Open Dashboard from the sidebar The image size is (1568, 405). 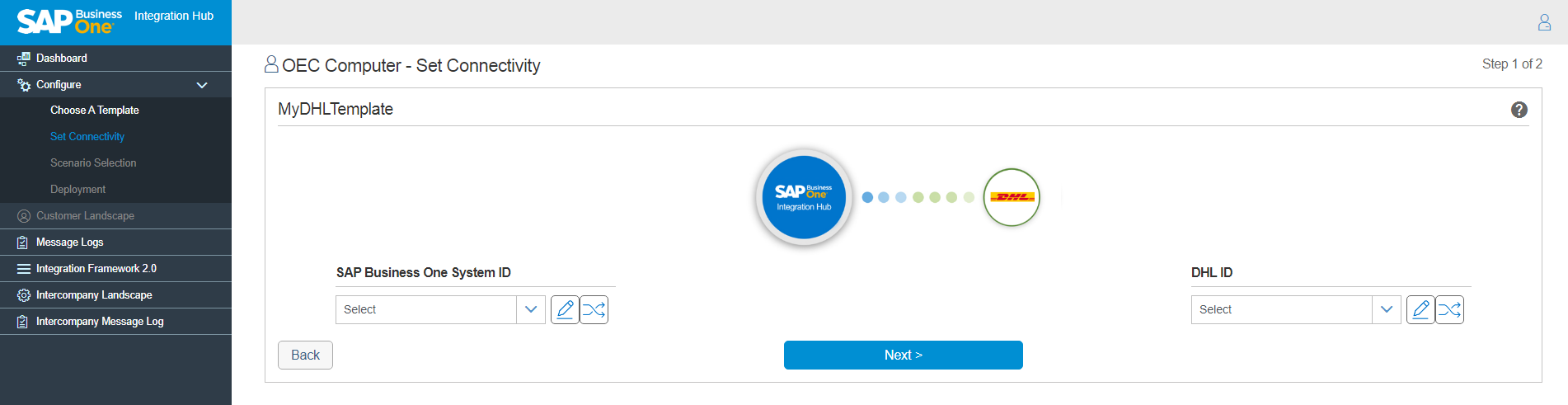[62, 59]
